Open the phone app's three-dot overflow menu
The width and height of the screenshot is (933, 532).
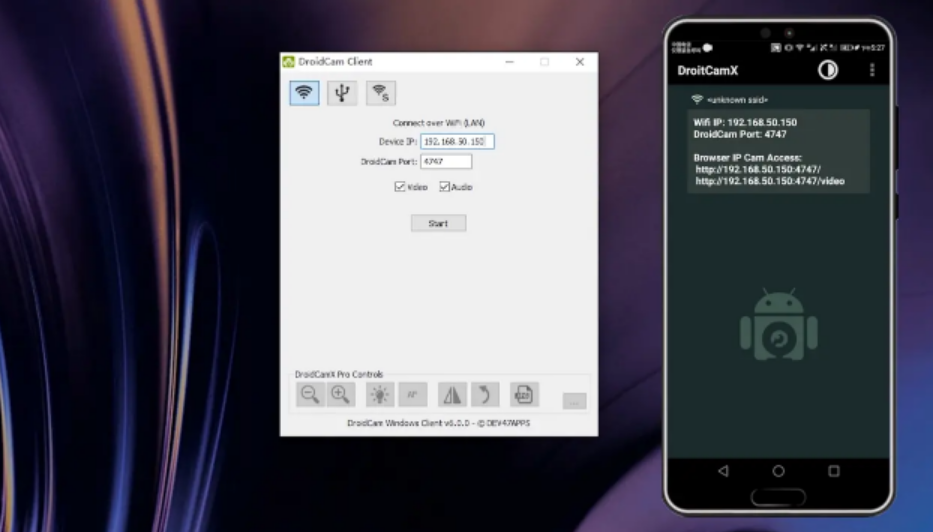point(872,70)
